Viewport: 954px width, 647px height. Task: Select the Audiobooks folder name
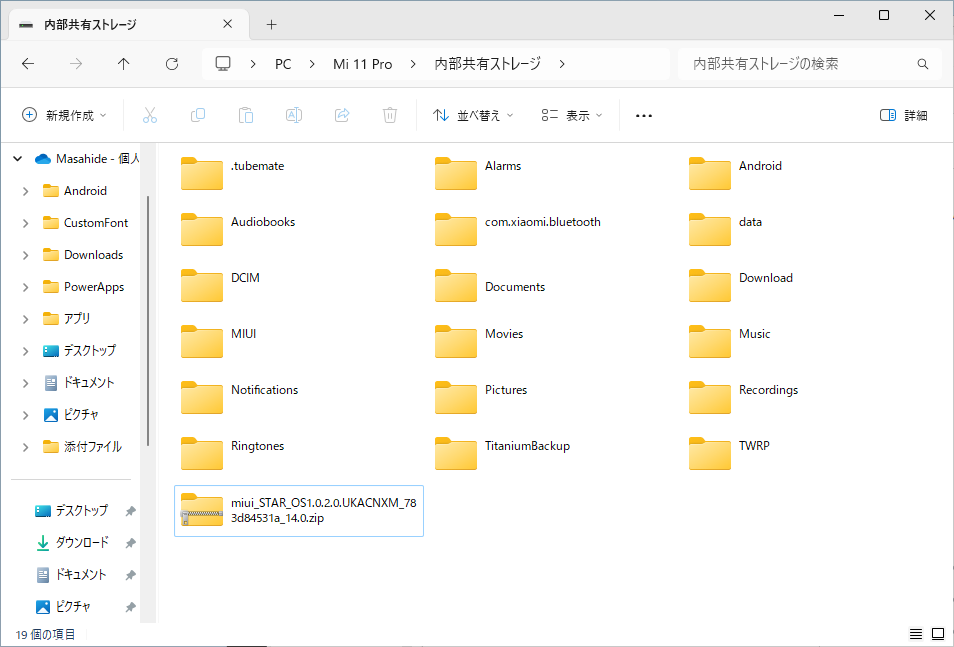263,222
